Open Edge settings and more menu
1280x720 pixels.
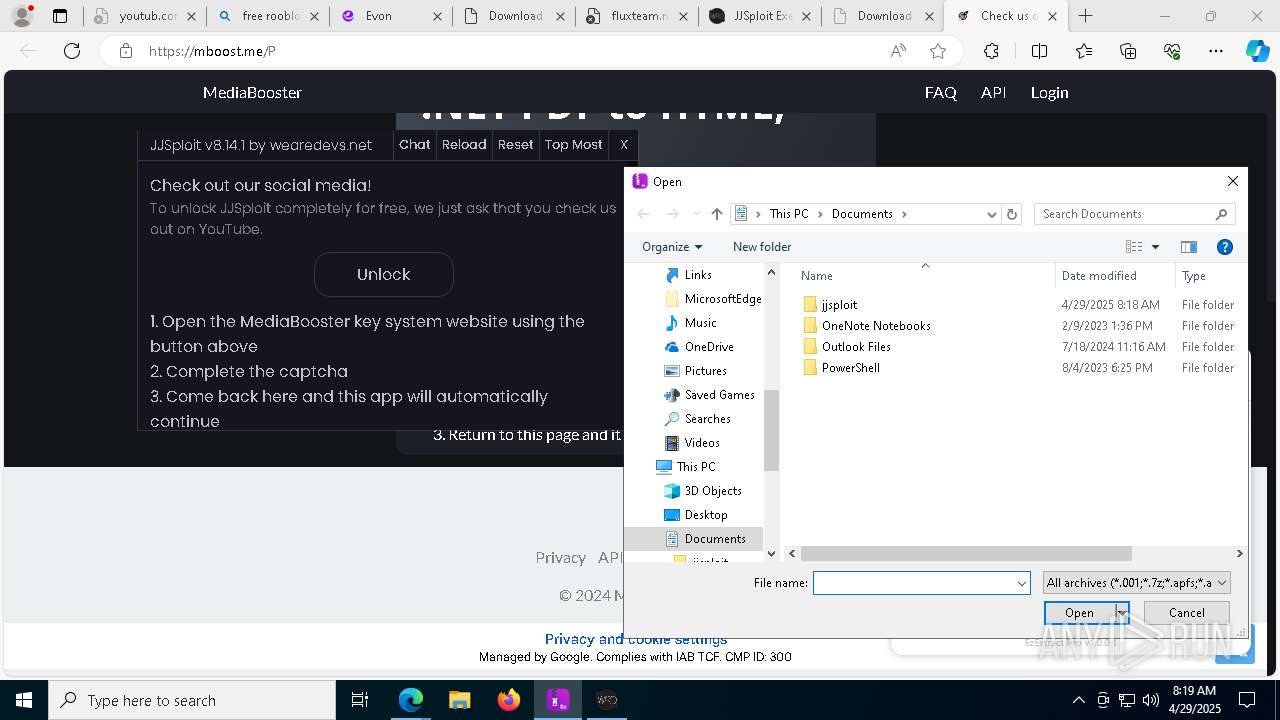click(x=1216, y=51)
